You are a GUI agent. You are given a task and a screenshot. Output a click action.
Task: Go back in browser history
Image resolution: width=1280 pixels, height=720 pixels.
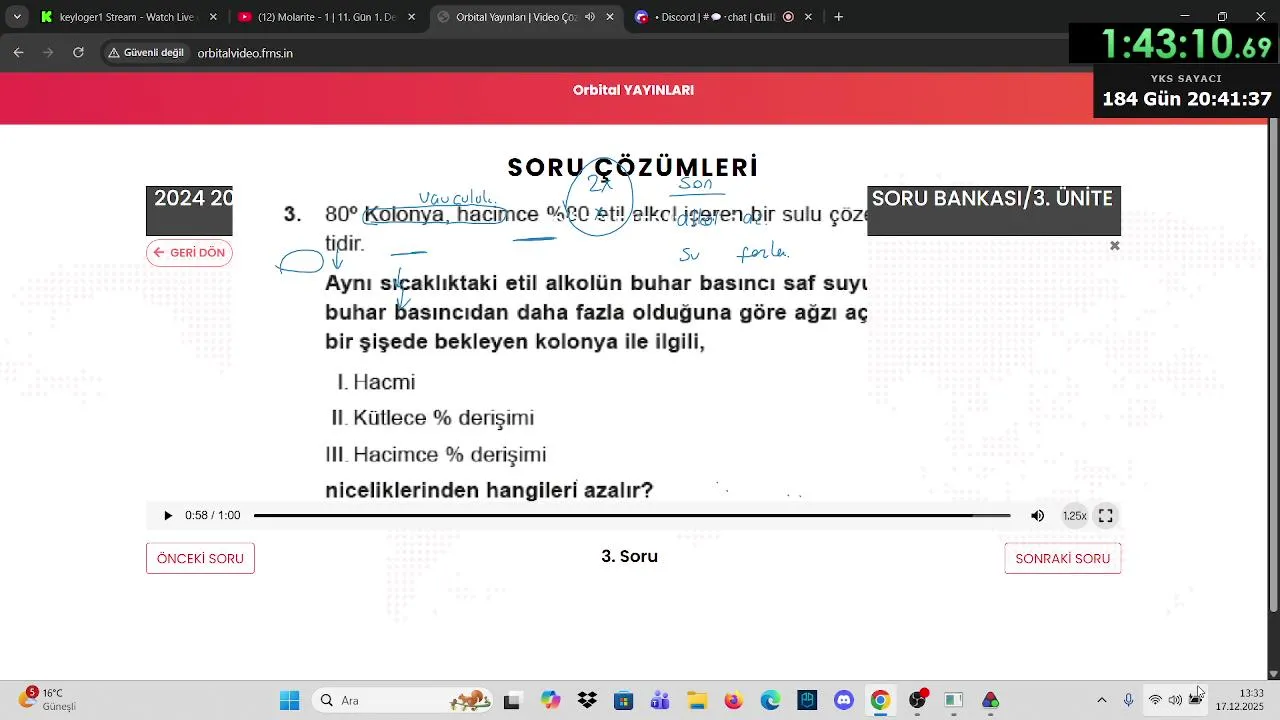click(x=18, y=53)
